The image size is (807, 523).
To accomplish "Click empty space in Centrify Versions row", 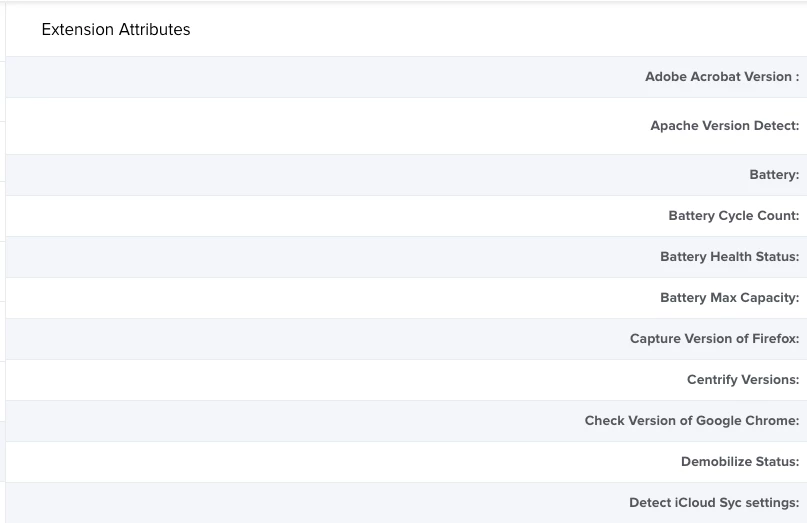I will point(309,379).
